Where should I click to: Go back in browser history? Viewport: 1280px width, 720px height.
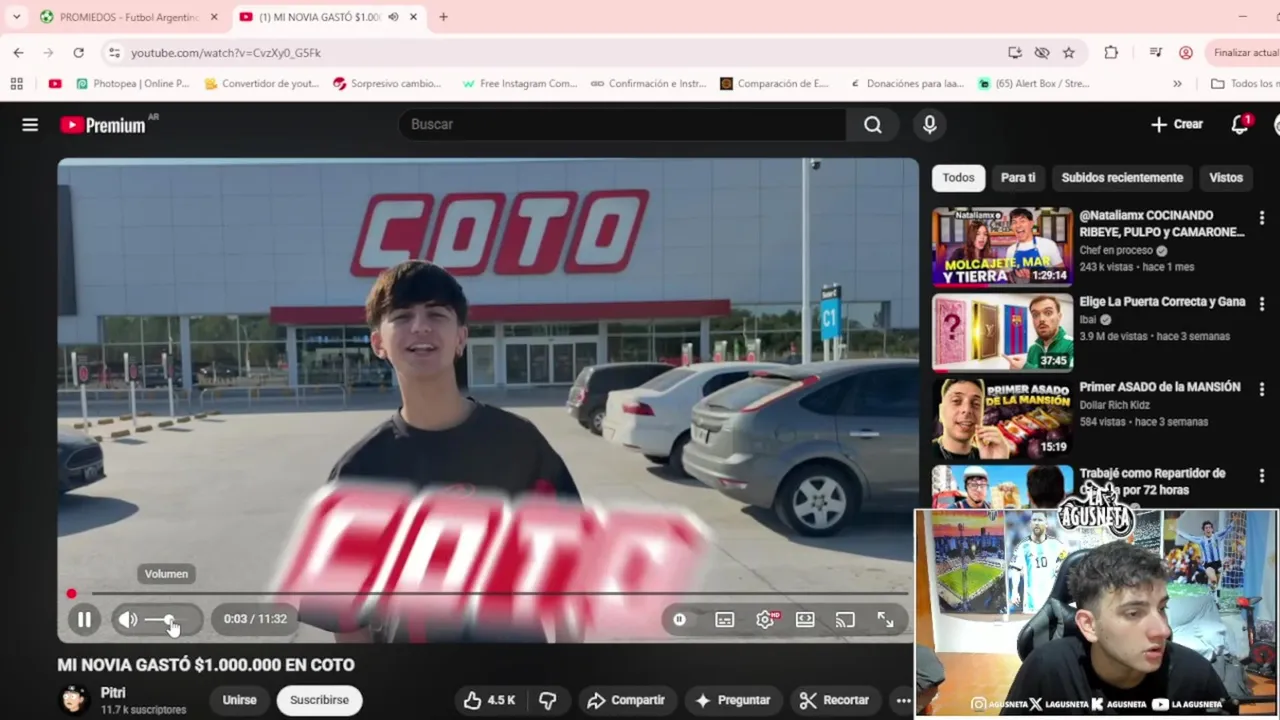pyautogui.click(x=18, y=53)
